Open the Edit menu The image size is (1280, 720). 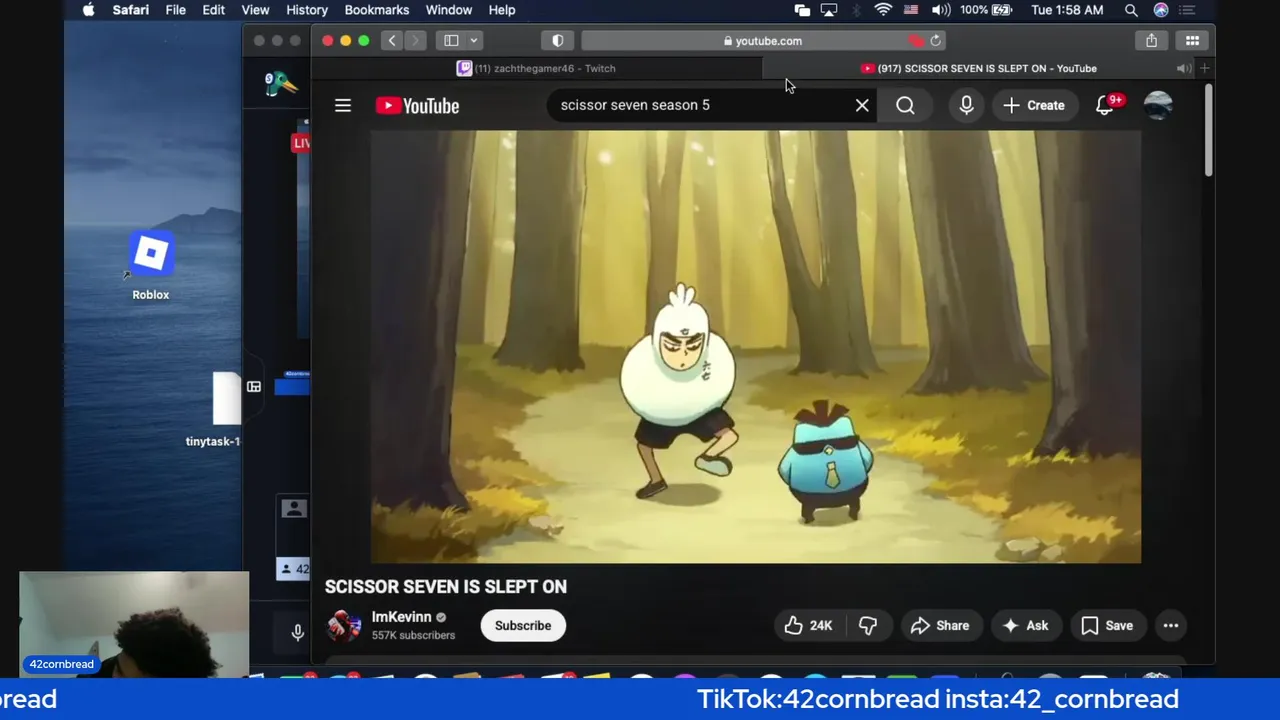point(214,10)
